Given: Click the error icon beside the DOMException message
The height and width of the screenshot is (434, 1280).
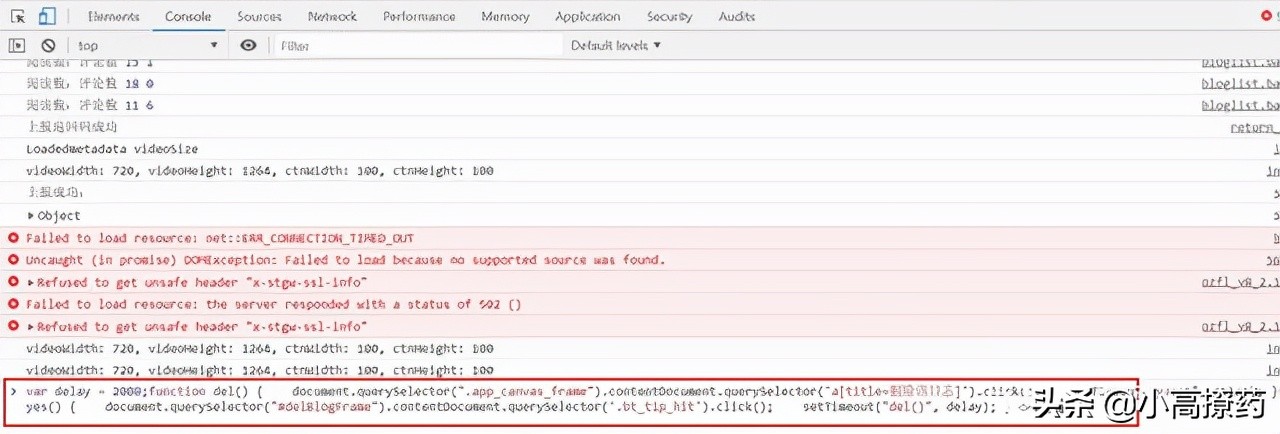Looking at the screenshot, I should coord(14,260).
